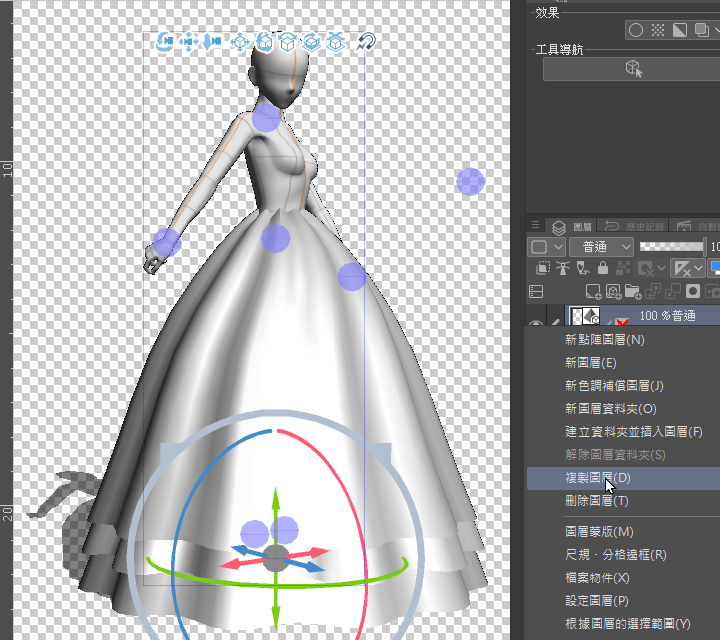Screen dimensions: 720x640
Task: Select the cube with top curved arrow
Action: pyautogui.click(x=287, y=42)
